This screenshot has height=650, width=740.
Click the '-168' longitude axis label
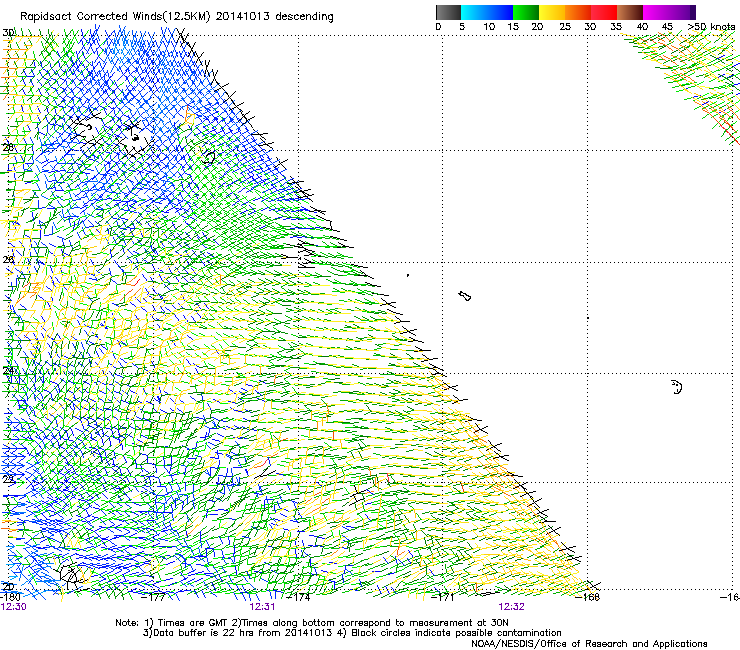588,597
